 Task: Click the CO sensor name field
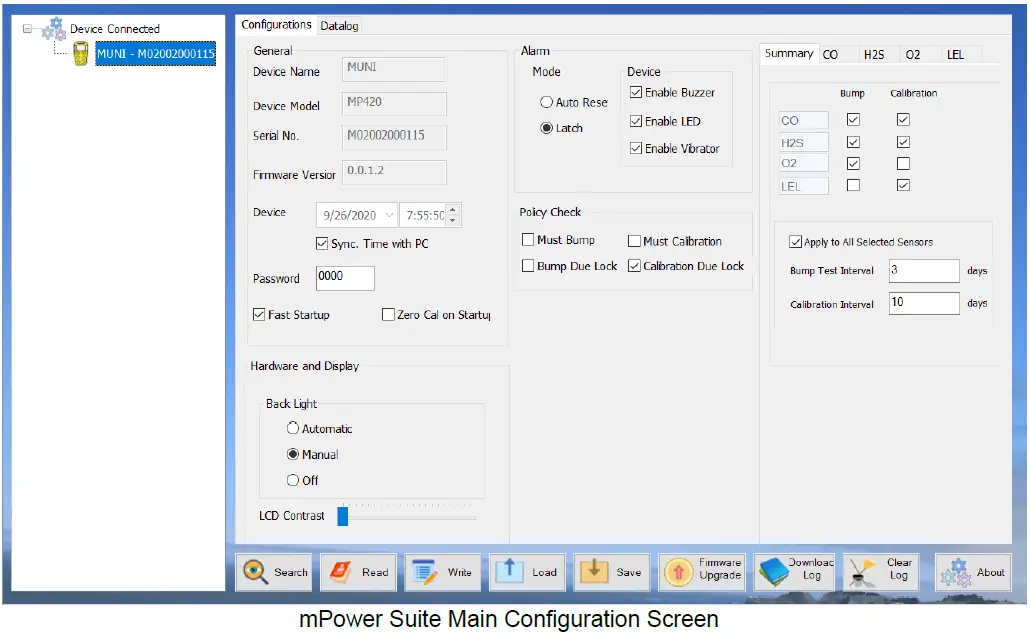[x=803, y=120]
